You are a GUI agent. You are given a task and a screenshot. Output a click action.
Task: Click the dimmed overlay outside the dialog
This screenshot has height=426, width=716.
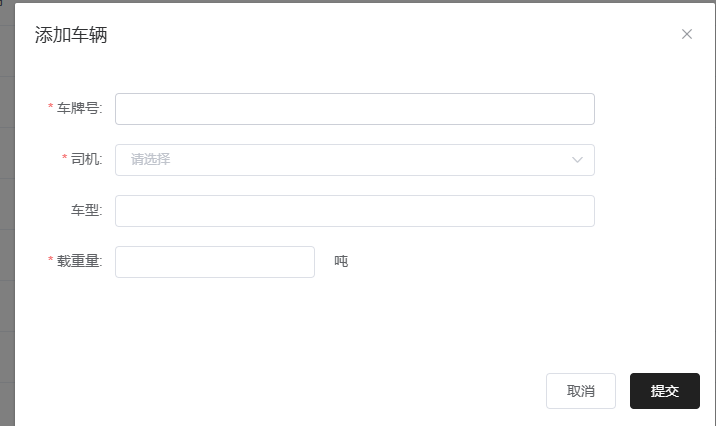click(6, 200)
